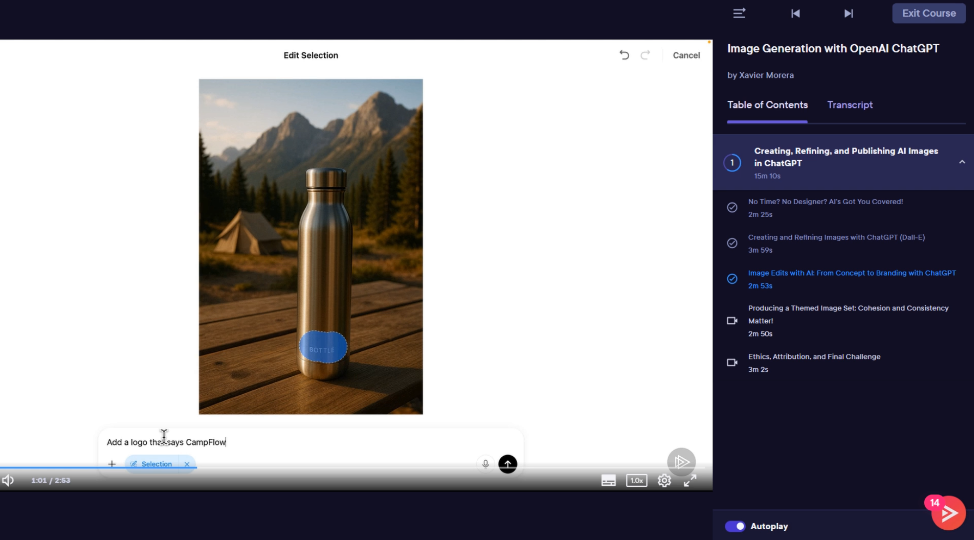Toggle closed captions icon in player
974x540 pixels.
(x=608, y=480)
